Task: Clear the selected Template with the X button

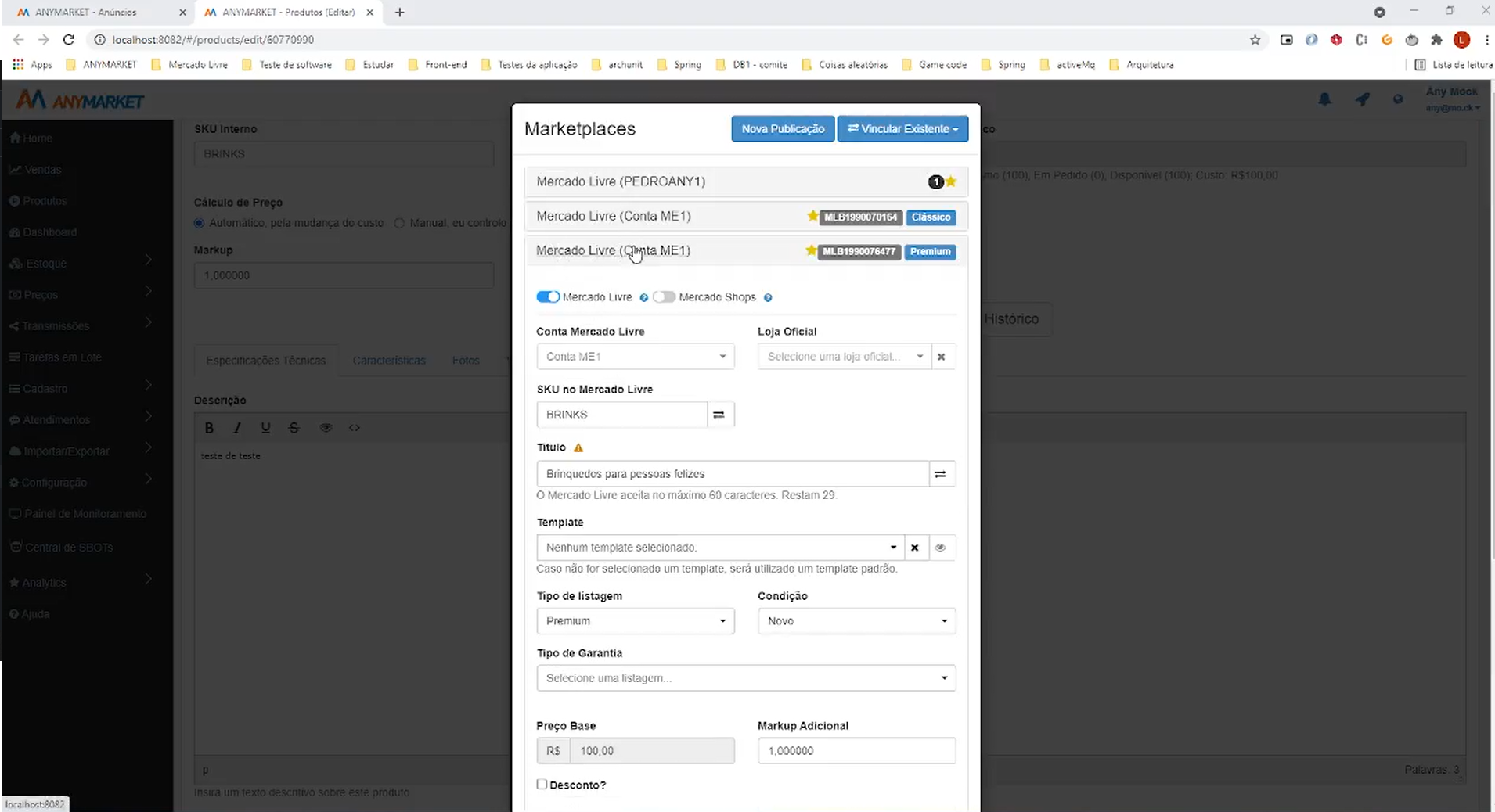Action: click(915, 548)
